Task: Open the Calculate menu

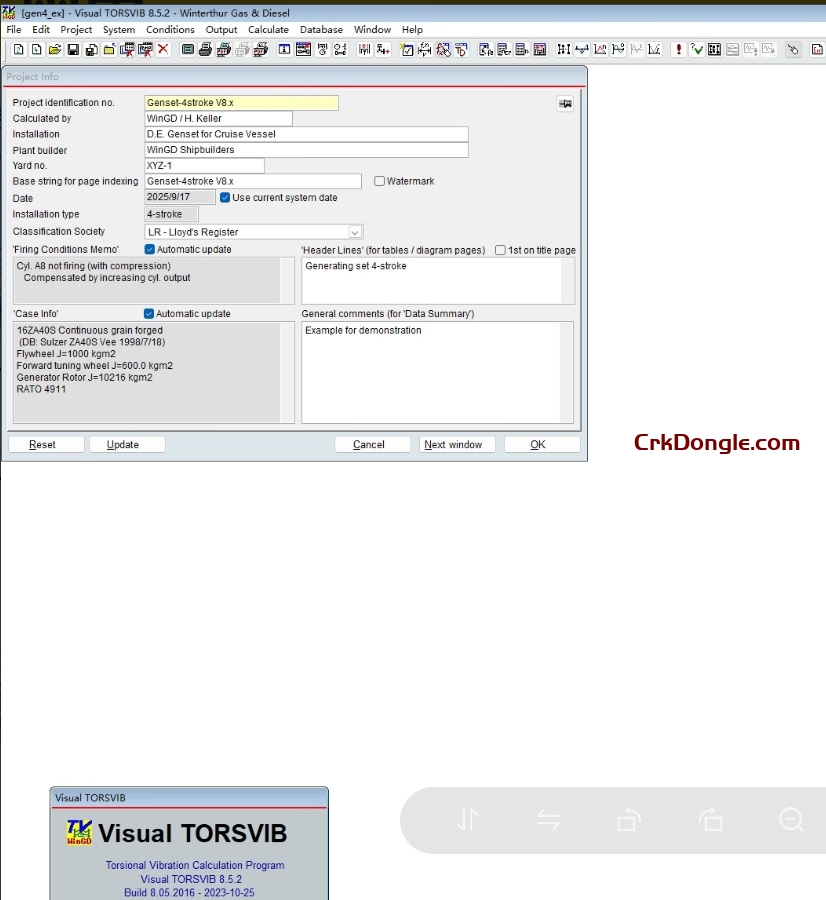Action: 268,29
